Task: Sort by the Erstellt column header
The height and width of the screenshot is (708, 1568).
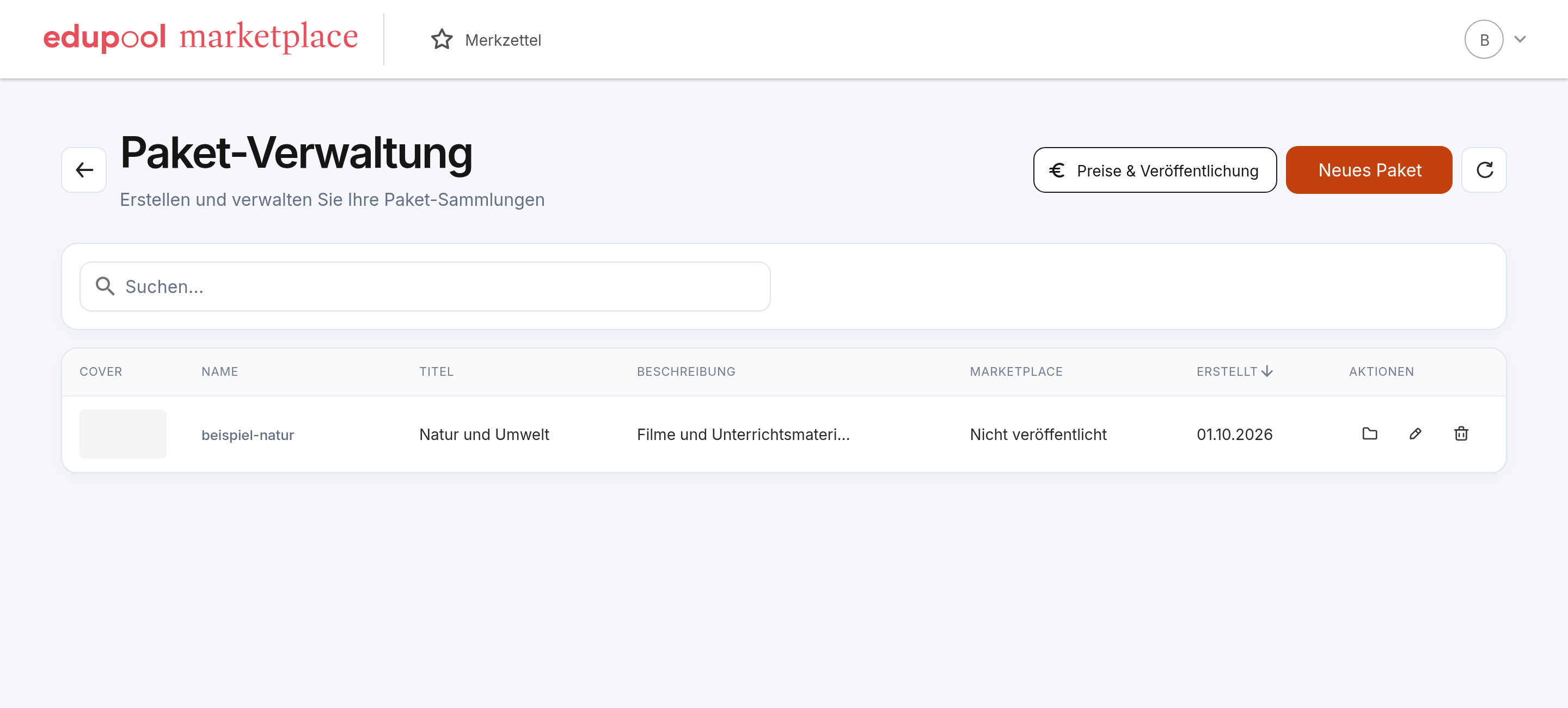Action: tap(1234, 371)
